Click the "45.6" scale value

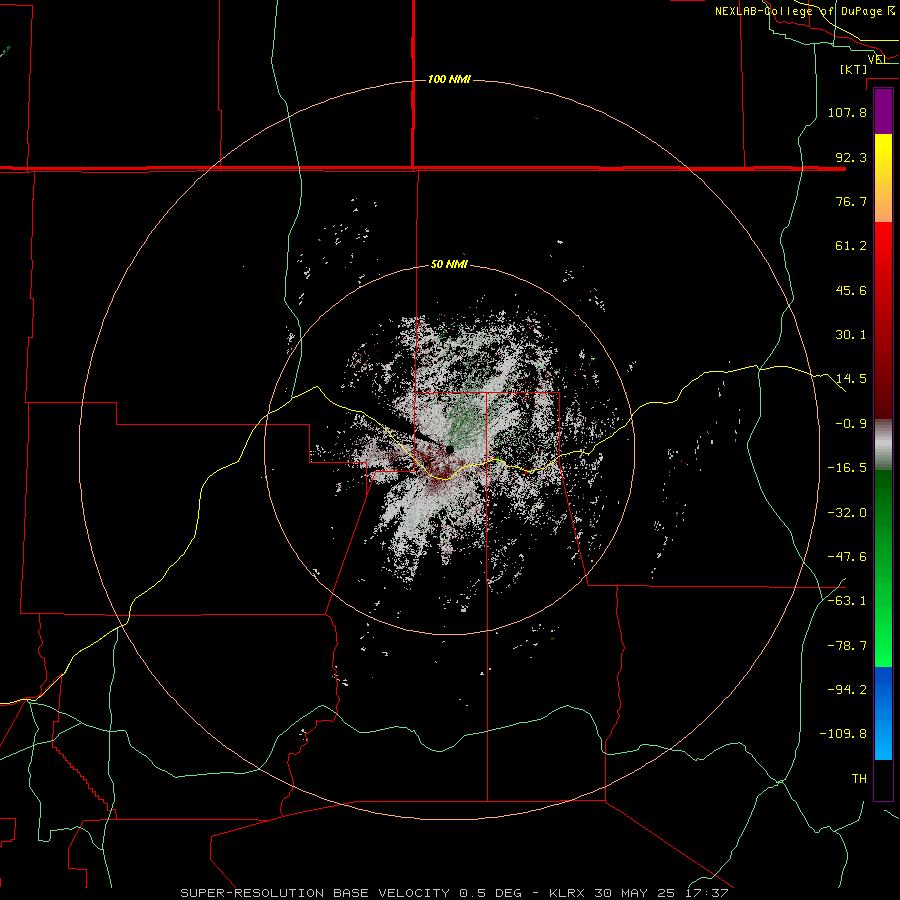coord(851,290)
